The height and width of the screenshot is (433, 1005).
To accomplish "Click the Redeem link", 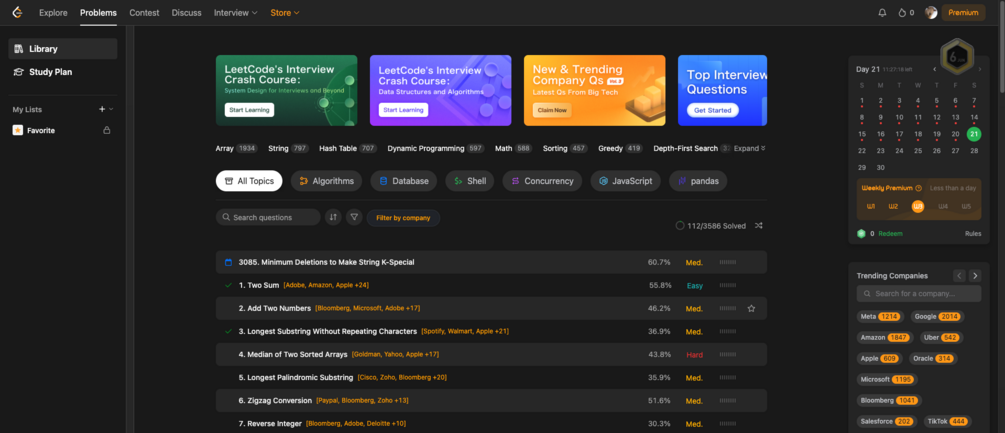I will tap(890, 234).
